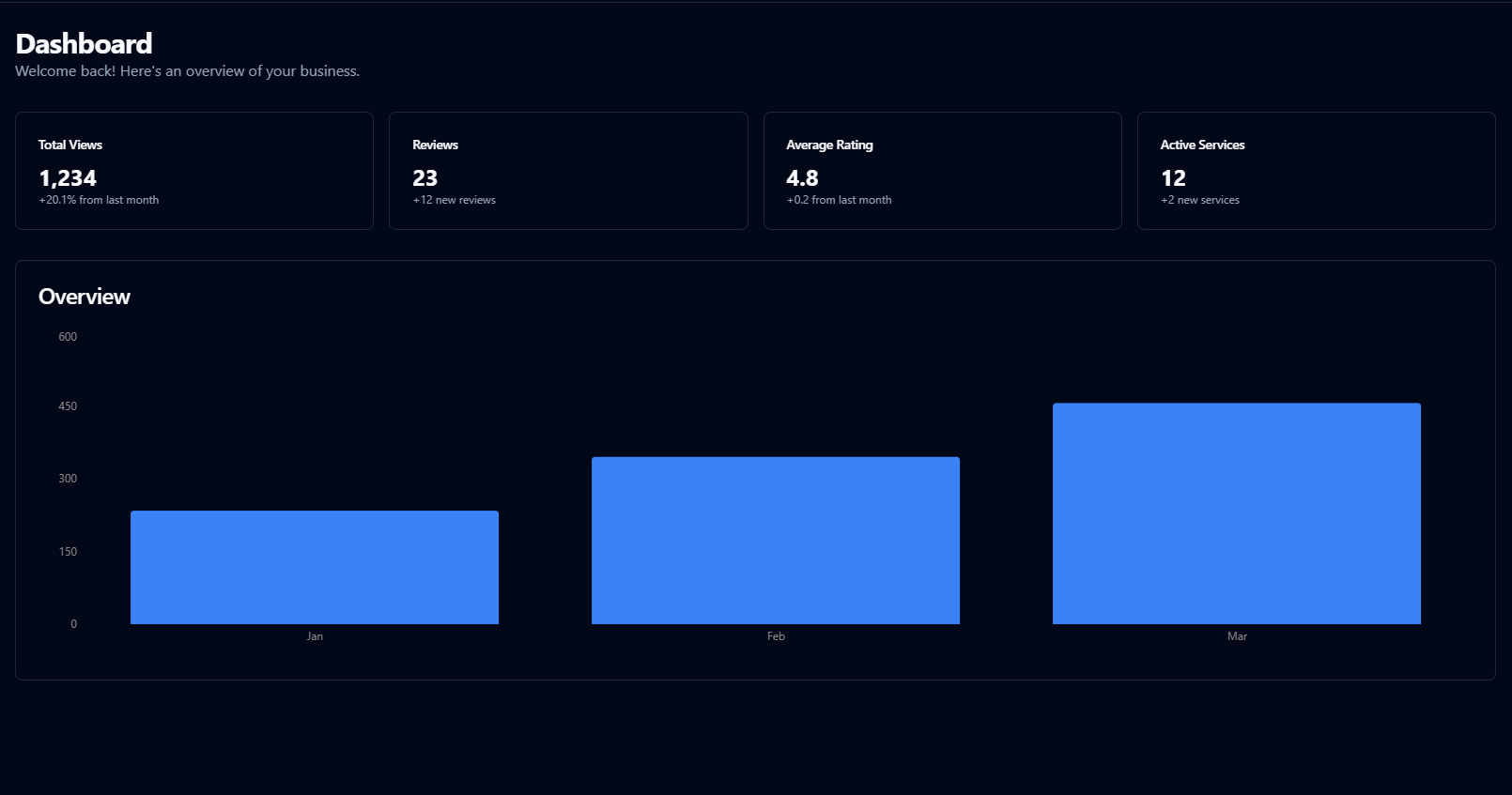Screen dimensions: 1512x795
Task: Click the Average Rating card title
Action: point(829,145)
